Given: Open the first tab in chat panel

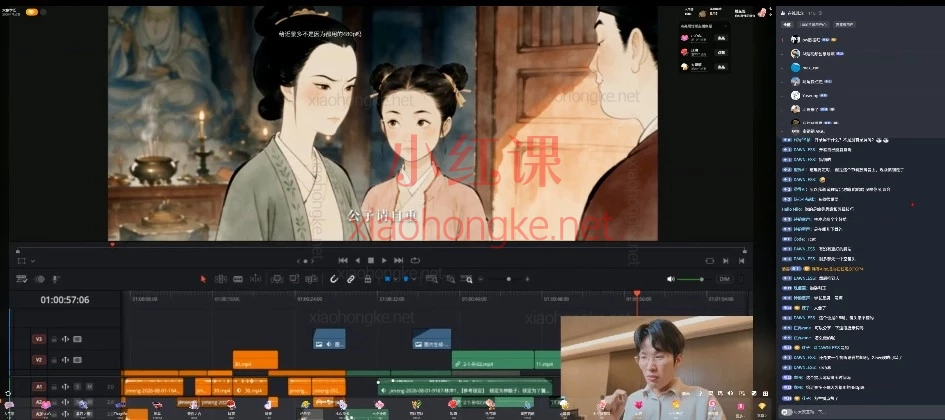Looking at the screenshot, I should [x=786, y=25].
